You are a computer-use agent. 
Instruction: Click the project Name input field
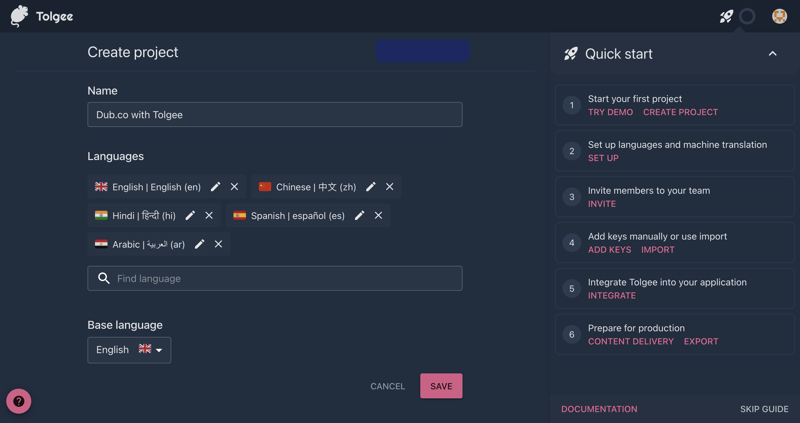[274, 114]
